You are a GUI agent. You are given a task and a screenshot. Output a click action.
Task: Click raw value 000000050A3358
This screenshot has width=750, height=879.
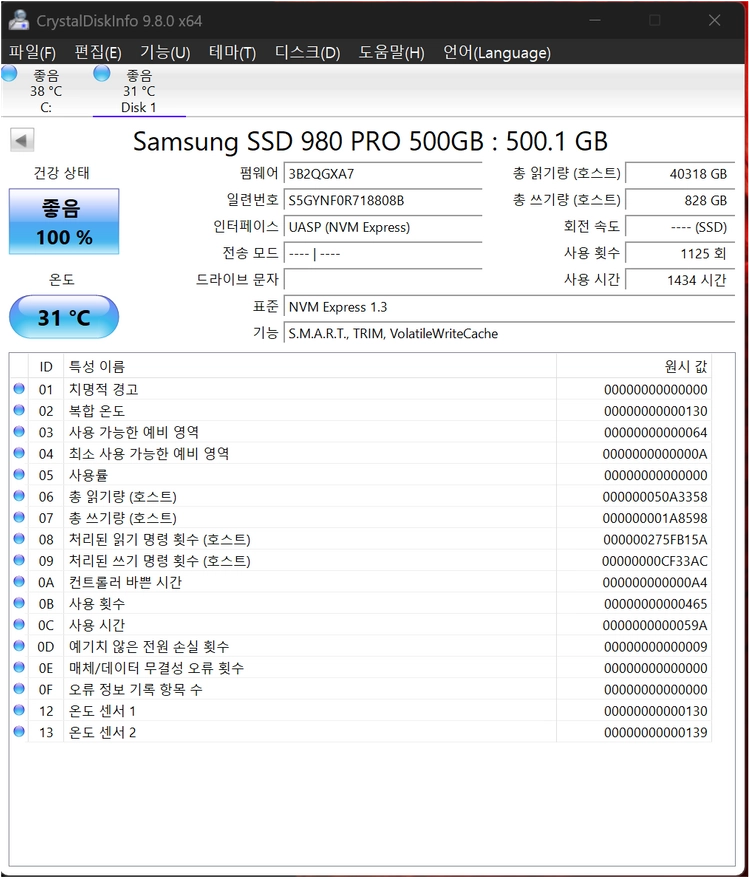click(655, 497)
